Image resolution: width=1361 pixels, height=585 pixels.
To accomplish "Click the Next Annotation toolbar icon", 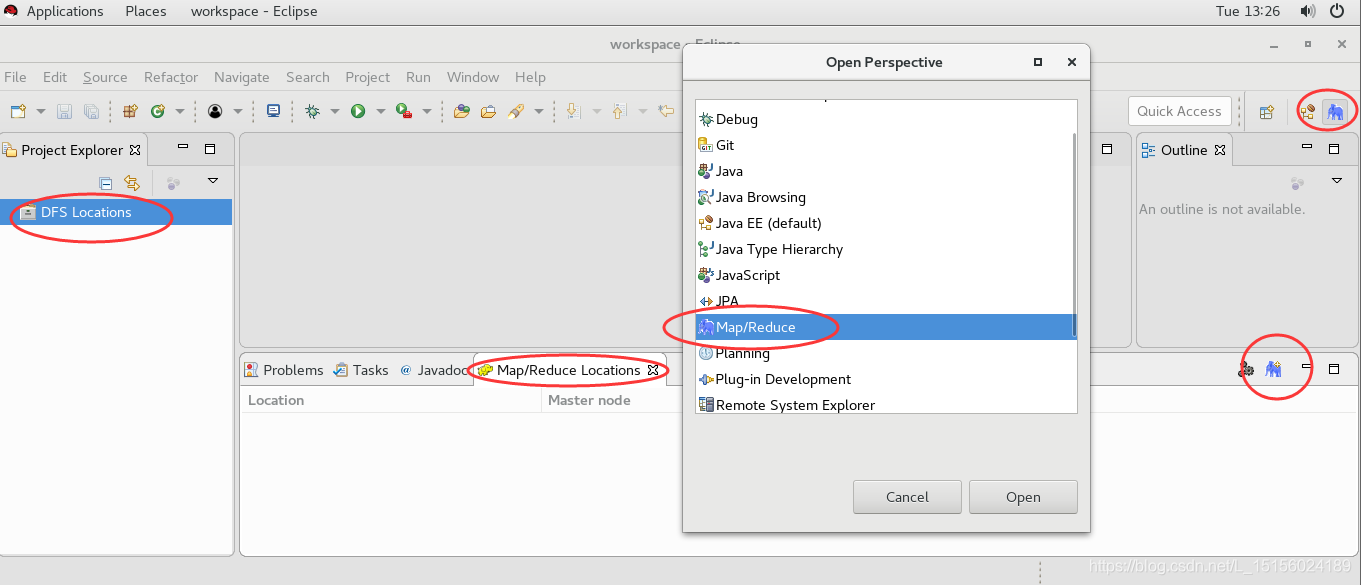I will click(x=574, y=112).
